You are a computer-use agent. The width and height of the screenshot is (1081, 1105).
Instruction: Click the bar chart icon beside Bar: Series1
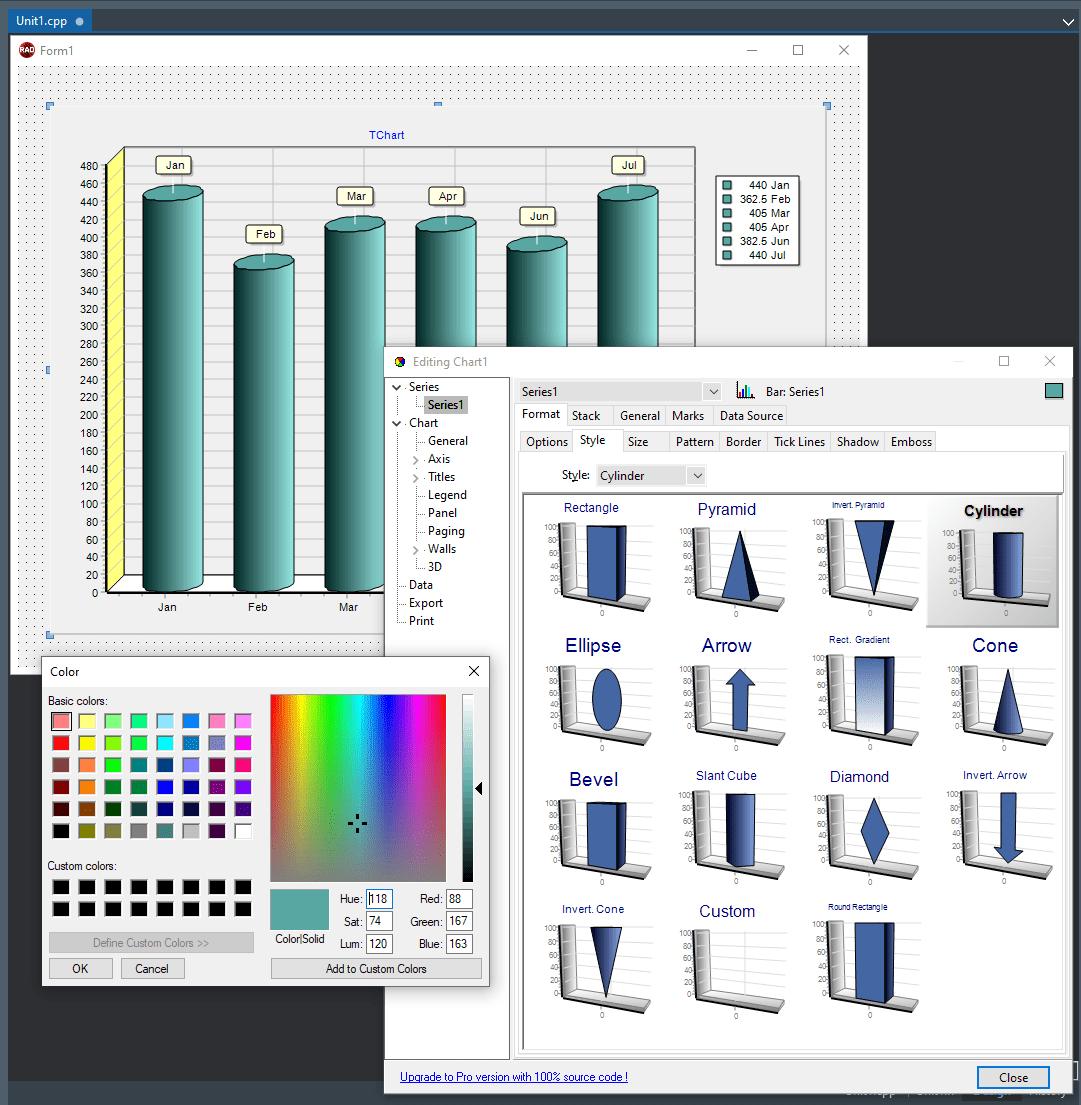click(744, 390)
